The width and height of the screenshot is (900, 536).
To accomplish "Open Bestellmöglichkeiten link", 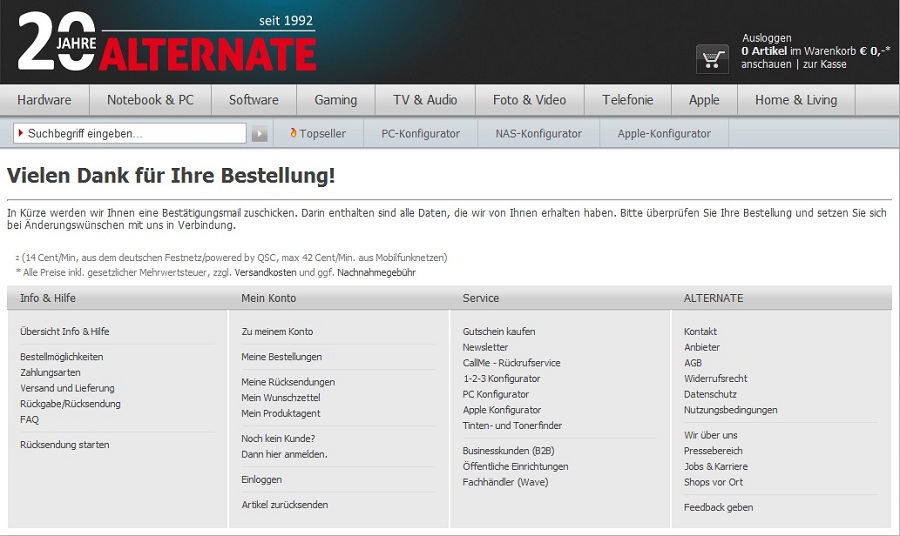I will [61, 357].
